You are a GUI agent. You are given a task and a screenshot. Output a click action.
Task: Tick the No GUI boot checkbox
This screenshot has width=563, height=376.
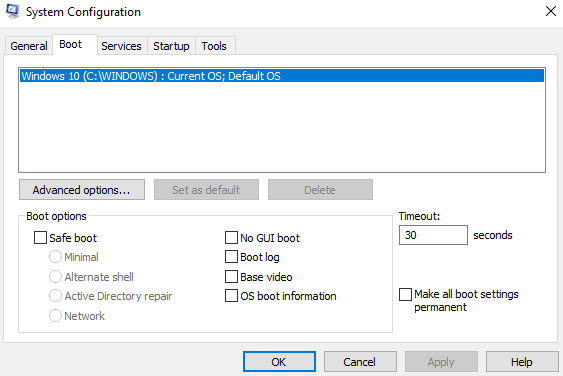pos(231,237)
